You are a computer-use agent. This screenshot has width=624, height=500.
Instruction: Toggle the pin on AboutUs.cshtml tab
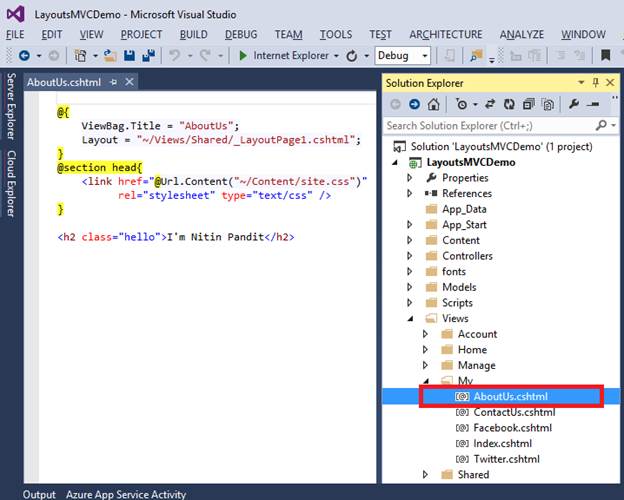[114, 82]
